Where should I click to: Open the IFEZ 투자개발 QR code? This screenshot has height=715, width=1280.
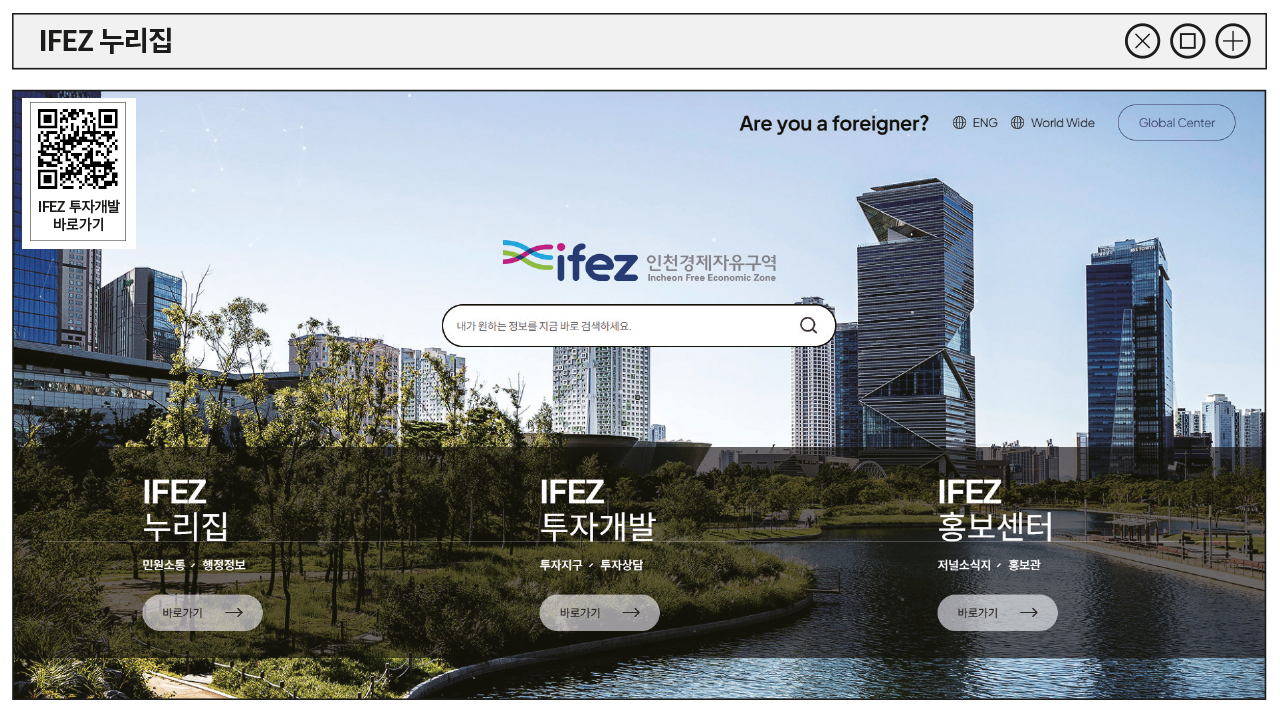click(x=78, y=148)
